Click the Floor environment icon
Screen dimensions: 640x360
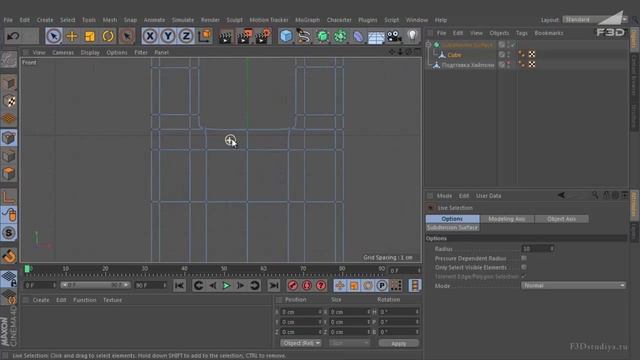tap(376, 37)
